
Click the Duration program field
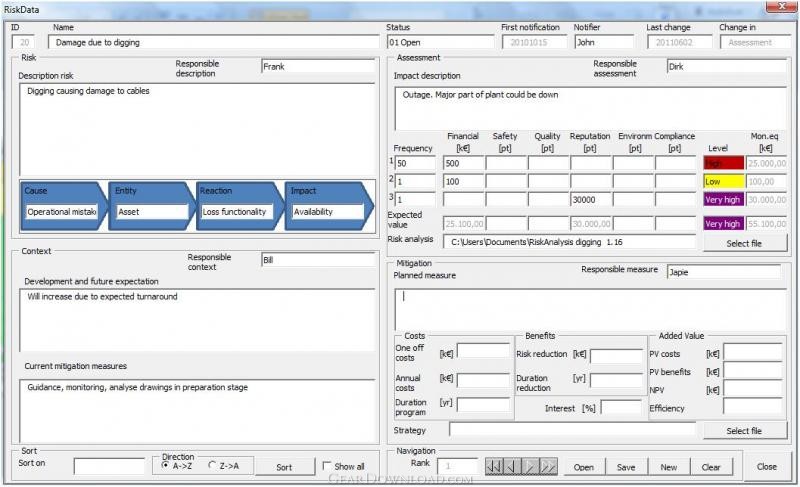483,404
